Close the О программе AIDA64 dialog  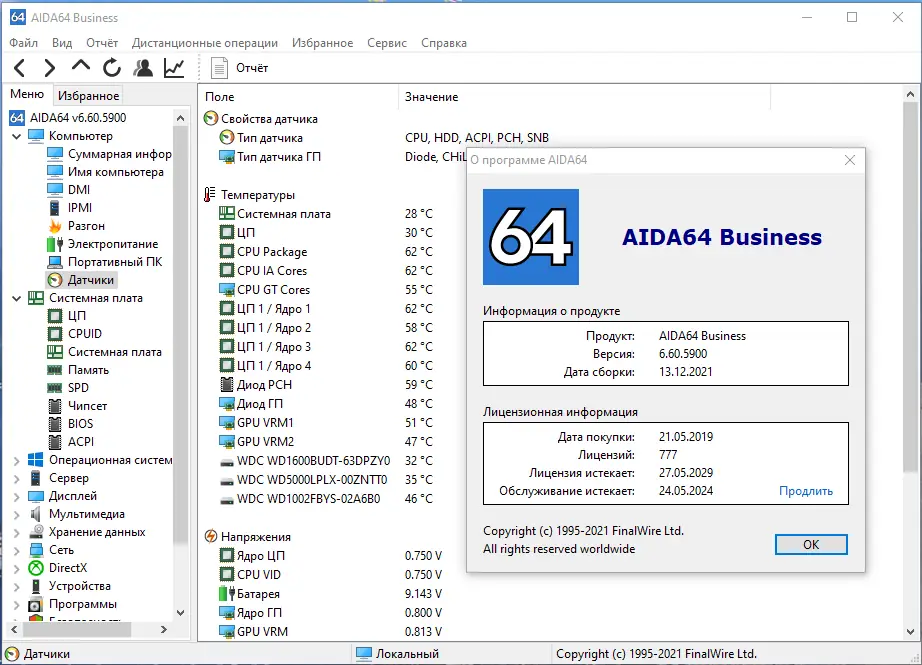pyautogui.click(x=850, y=160)
